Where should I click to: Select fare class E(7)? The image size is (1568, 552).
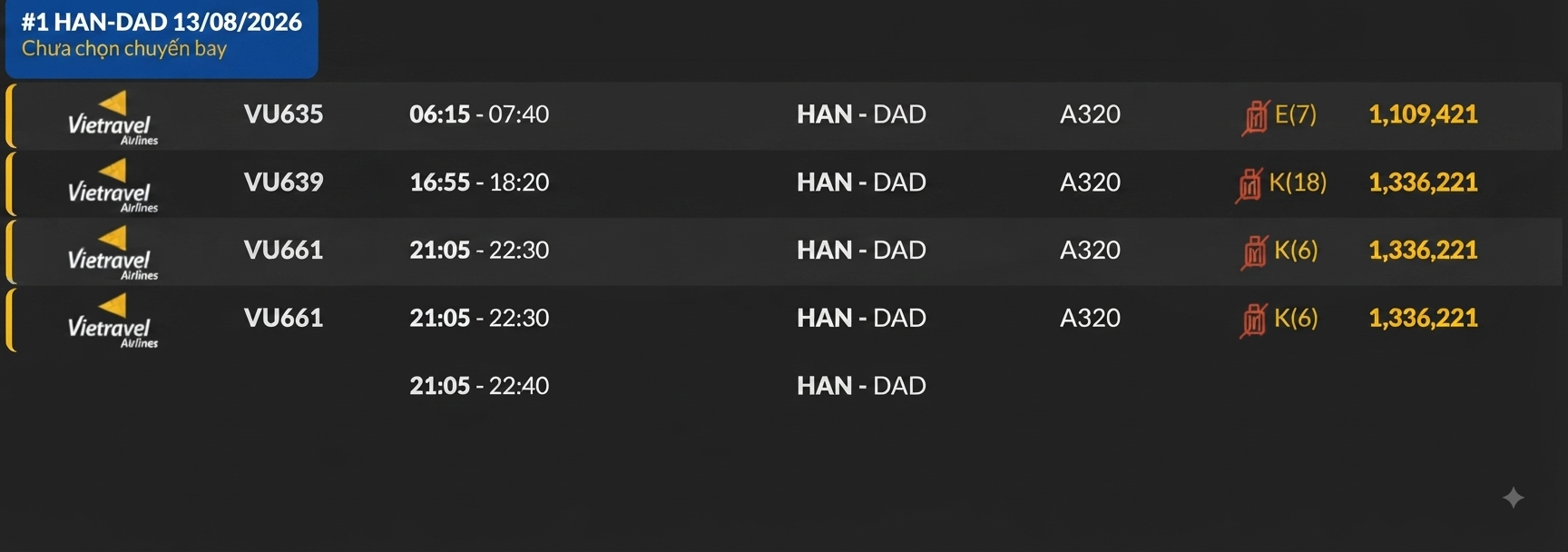tap(1296, 114)
